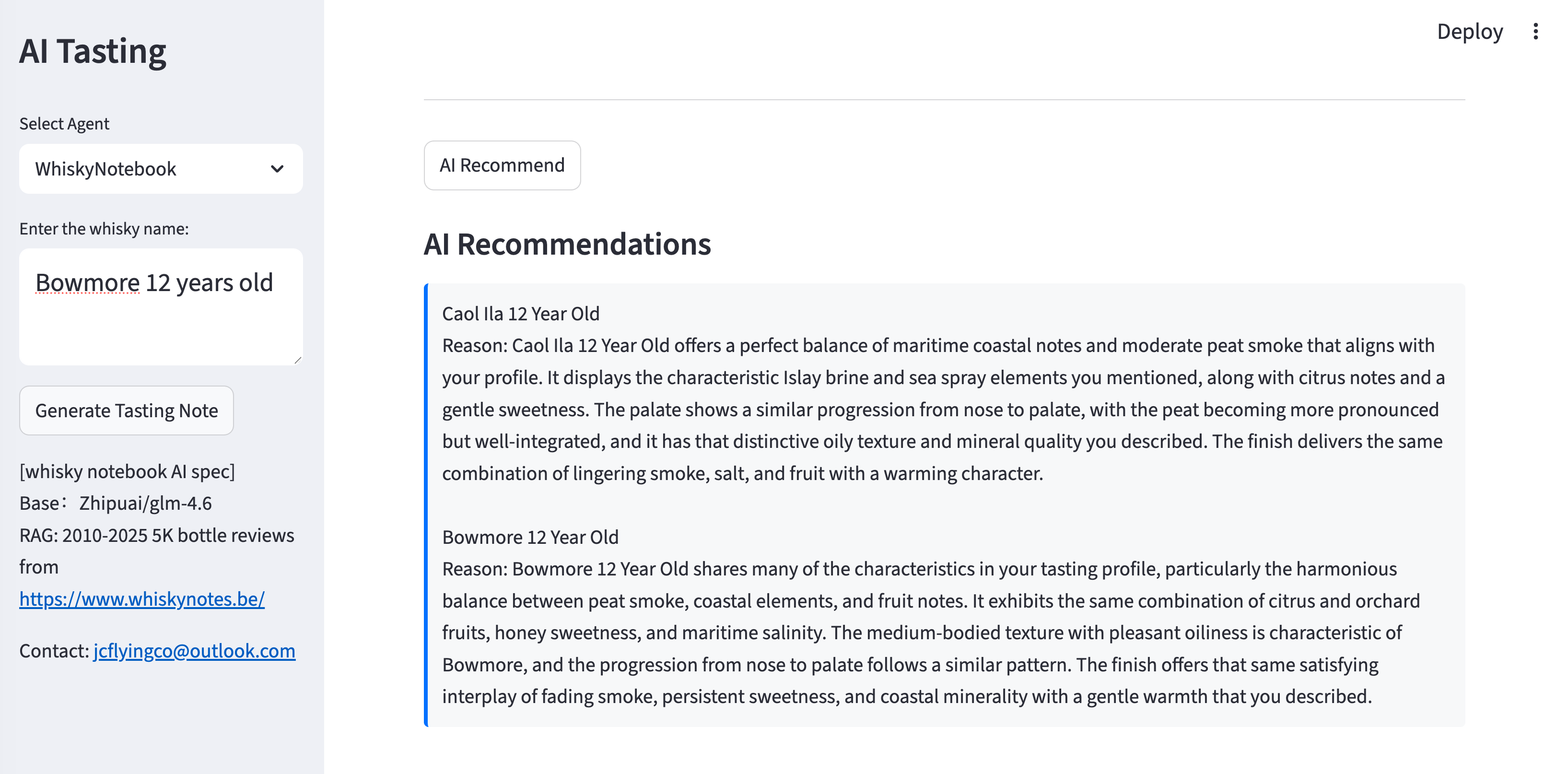
Task: Click the '[whisky notebook AI spec]' text
Action: pyautogui.click(x=127, y=471)
